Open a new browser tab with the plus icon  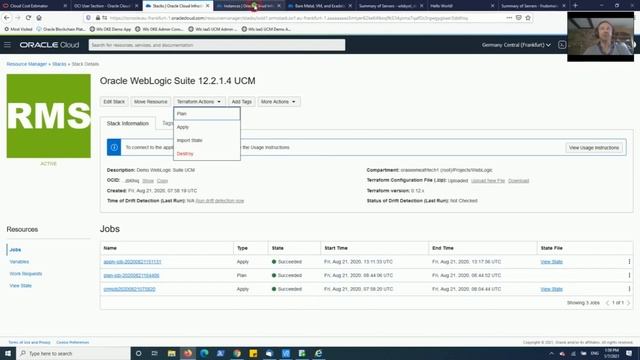tap(576, 6)
